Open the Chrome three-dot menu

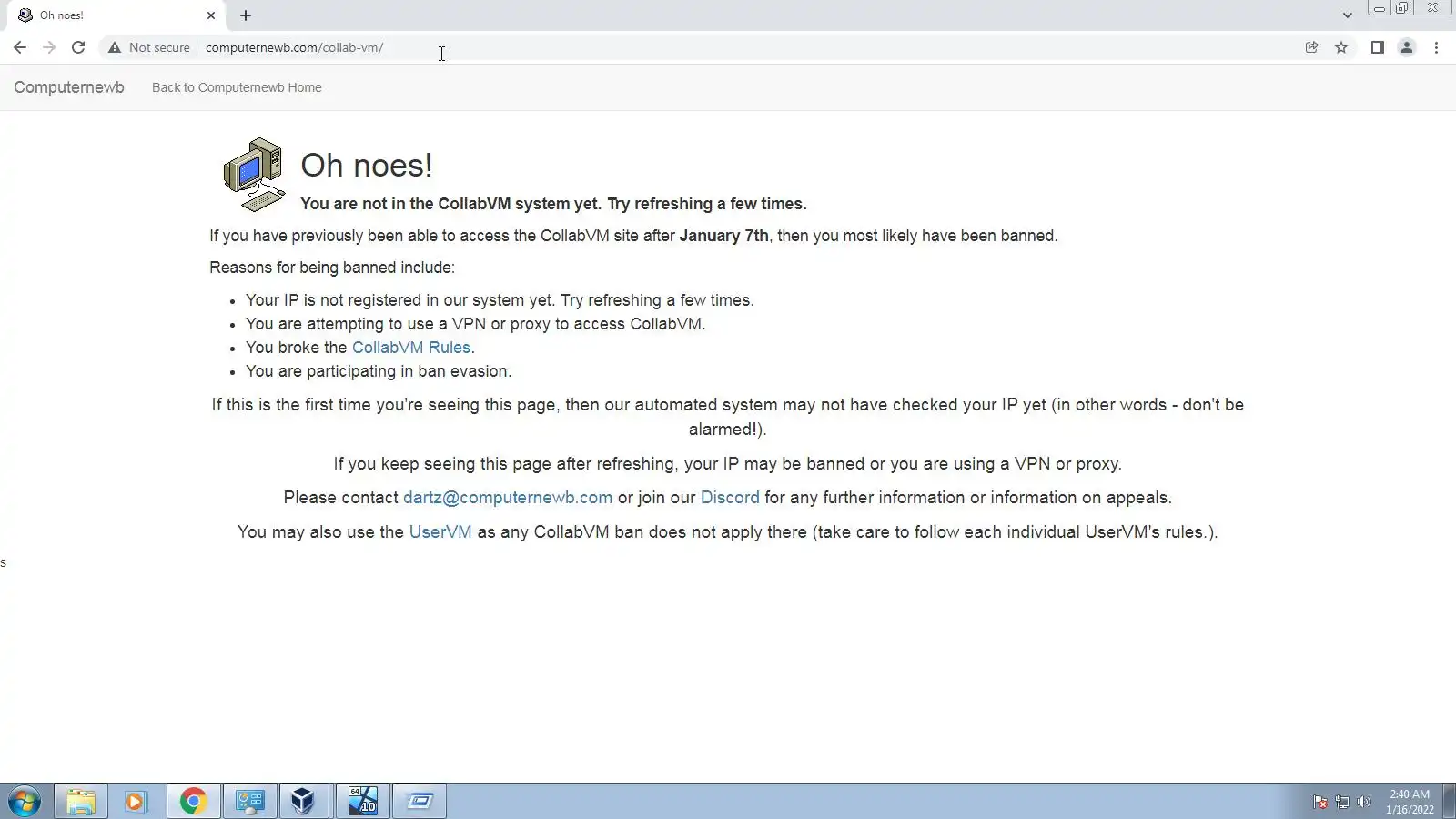(1436, 47)
